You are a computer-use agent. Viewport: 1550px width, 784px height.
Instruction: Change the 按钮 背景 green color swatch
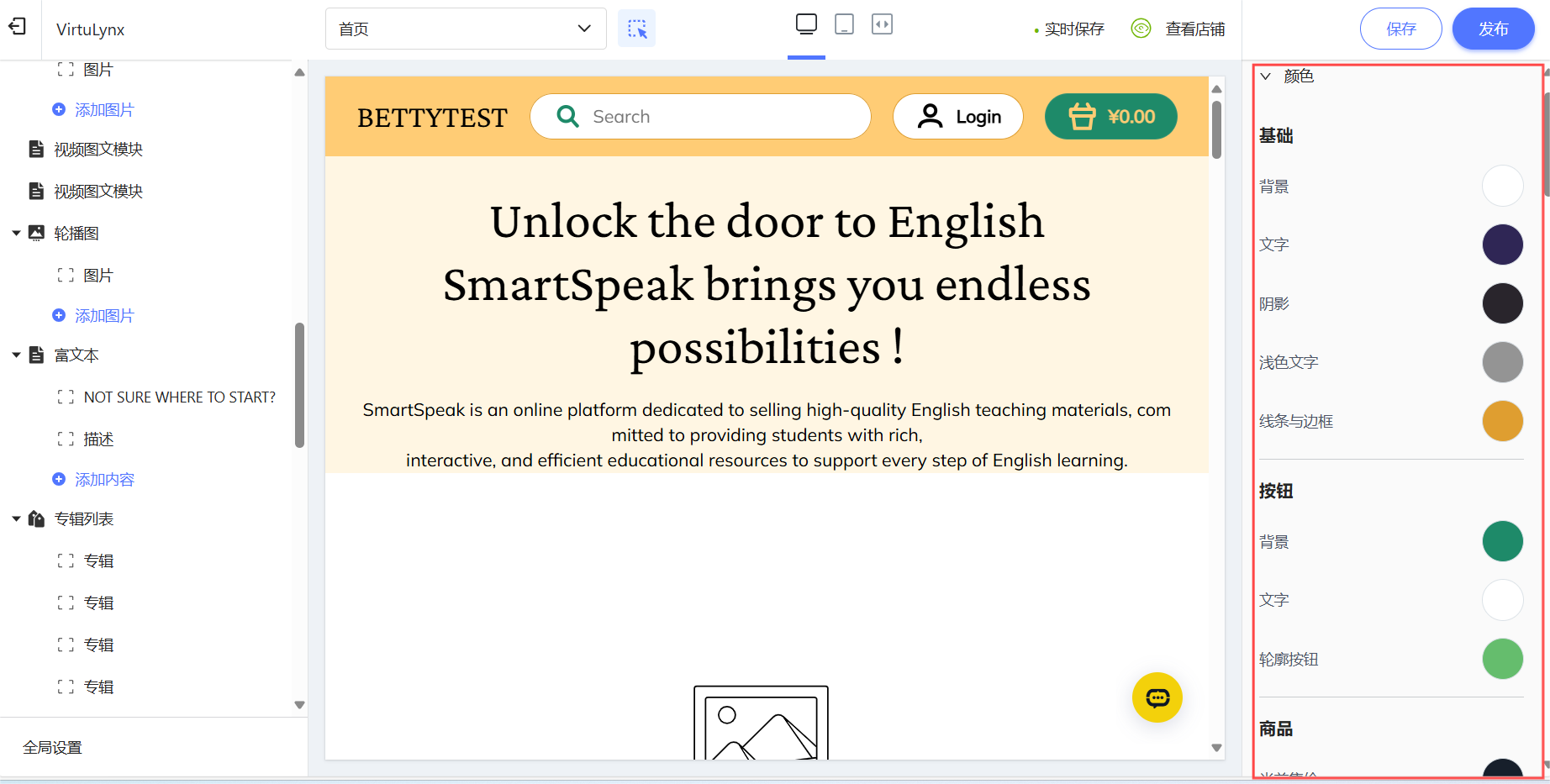(1502, 541)
